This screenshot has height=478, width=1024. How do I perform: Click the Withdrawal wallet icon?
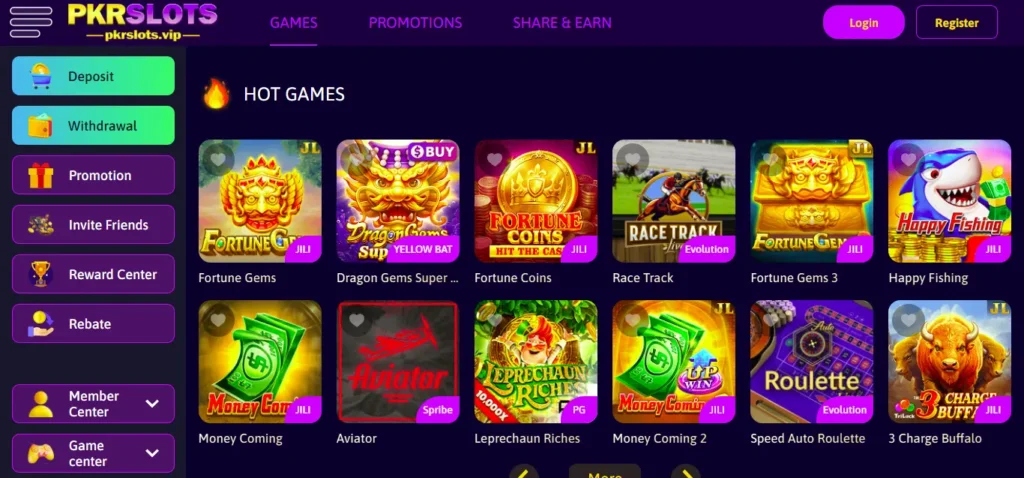point(40,125)
